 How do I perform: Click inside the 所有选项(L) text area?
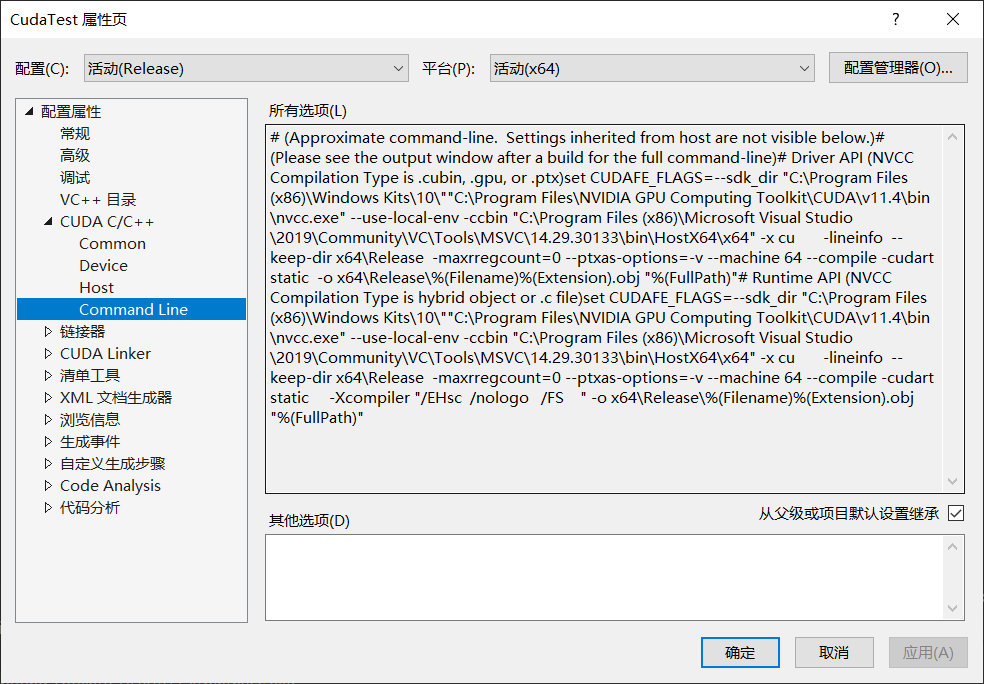pyautogui.click(x=604, y=309)
